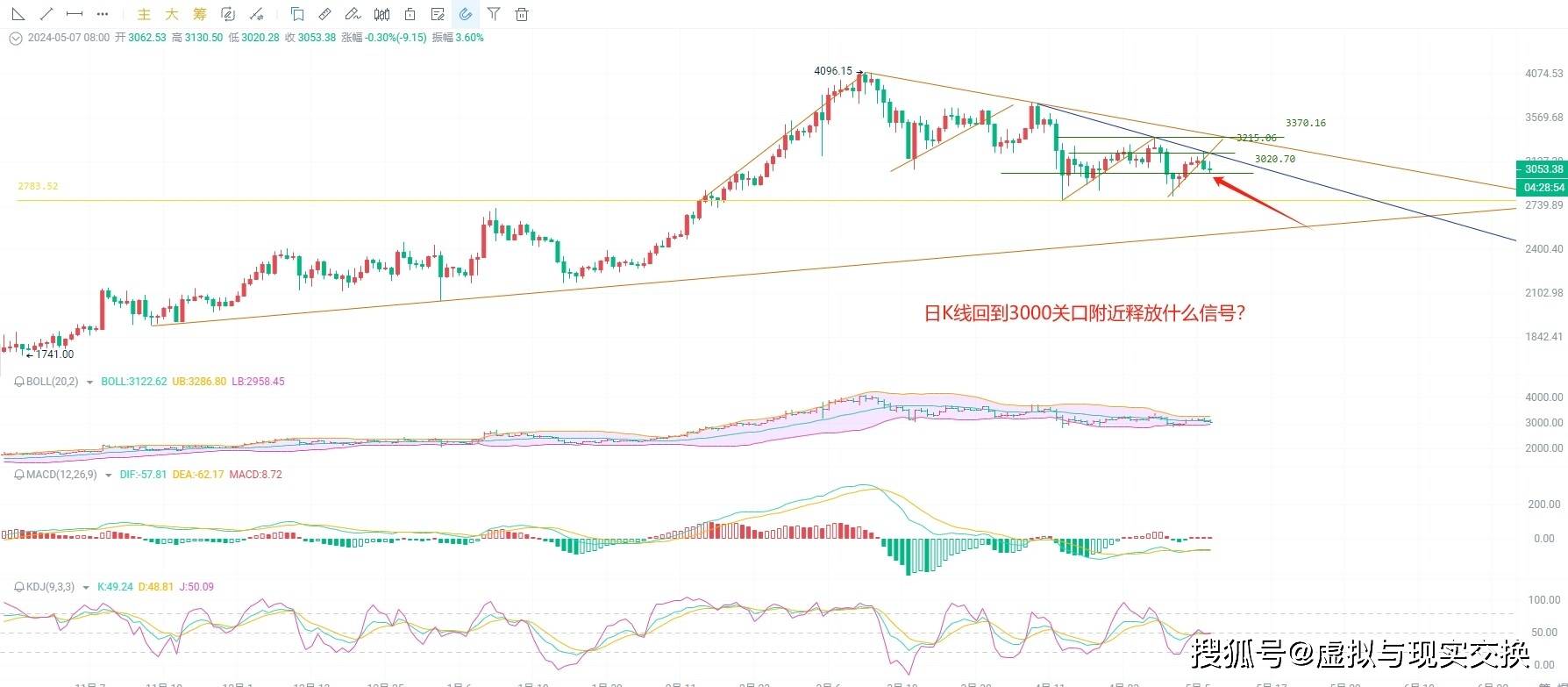The height and width of the screenshot is (687, 1568).
Task: Click the date 2024-05-07 08:00 label
Action: click(x=68, y=38)
